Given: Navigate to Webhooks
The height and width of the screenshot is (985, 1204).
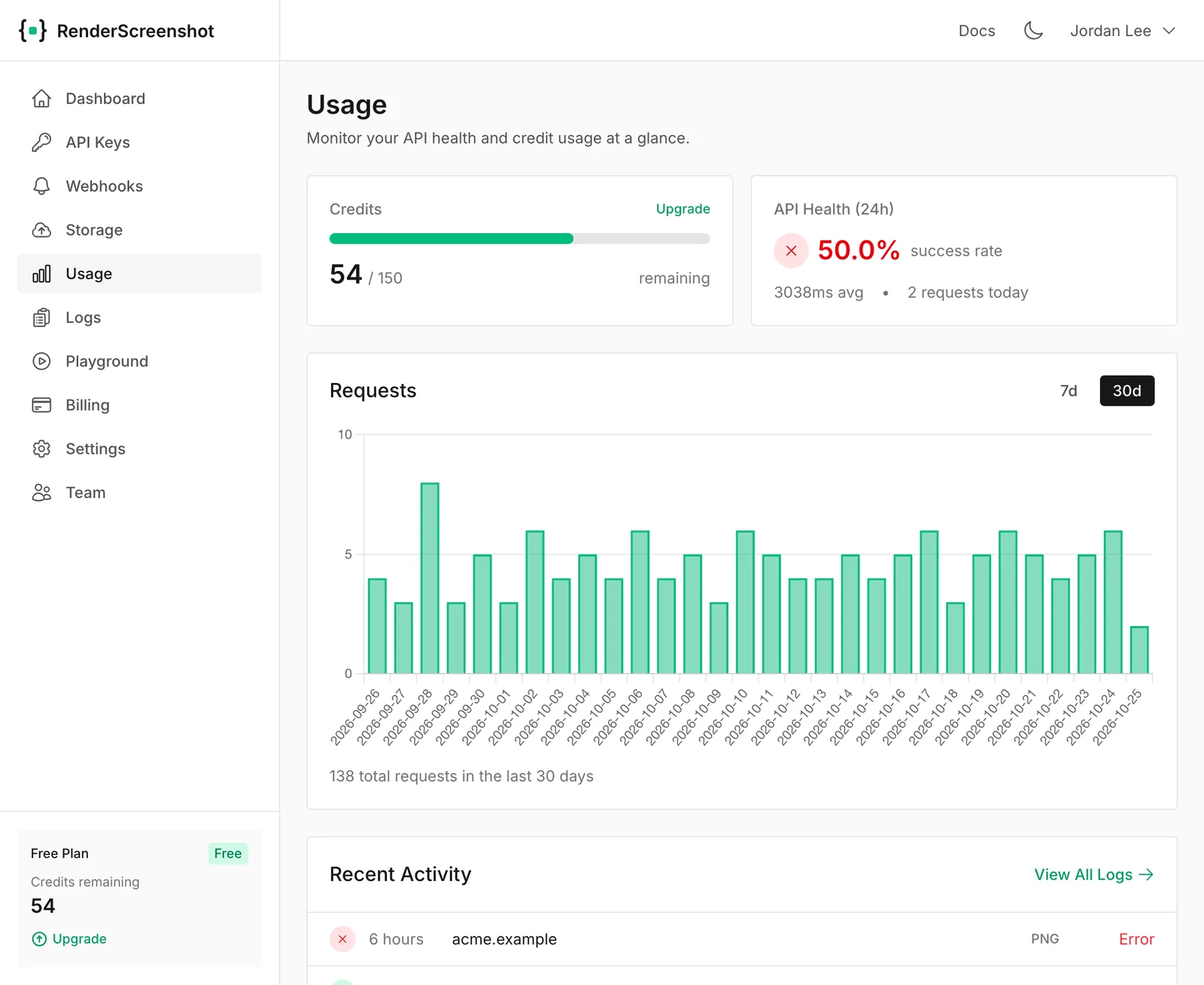Looking at the screenshot, I should click(x=139, y=186).
